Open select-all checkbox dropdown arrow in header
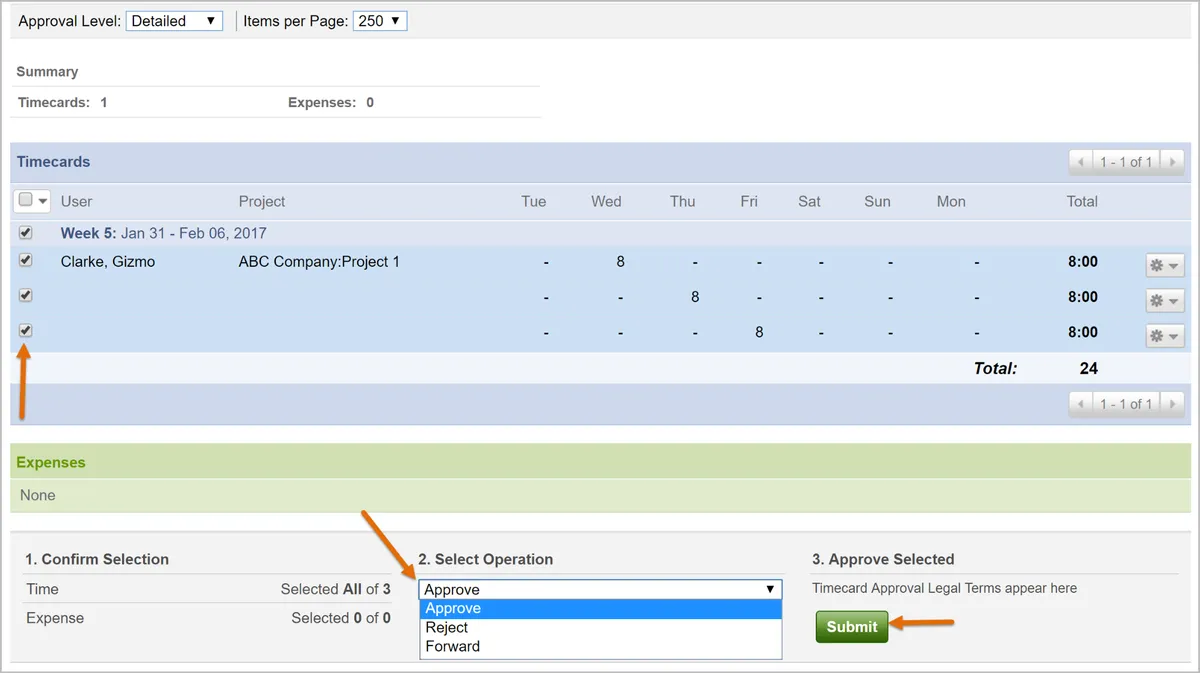Viewport: 1200px width, 673px height. tap(43, 201)
